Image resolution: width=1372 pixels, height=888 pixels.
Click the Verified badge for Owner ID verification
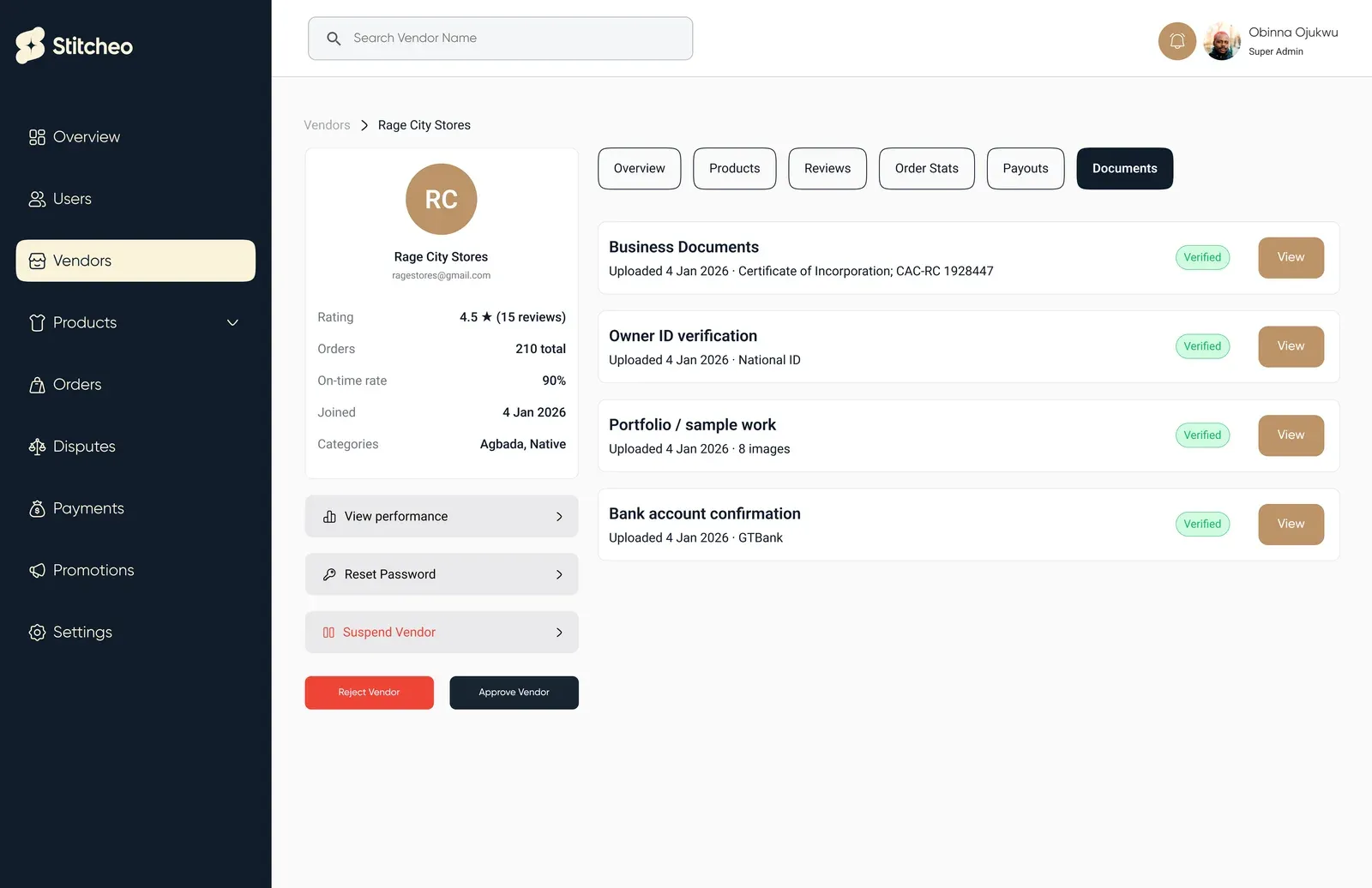click(x=1203, y=346)
